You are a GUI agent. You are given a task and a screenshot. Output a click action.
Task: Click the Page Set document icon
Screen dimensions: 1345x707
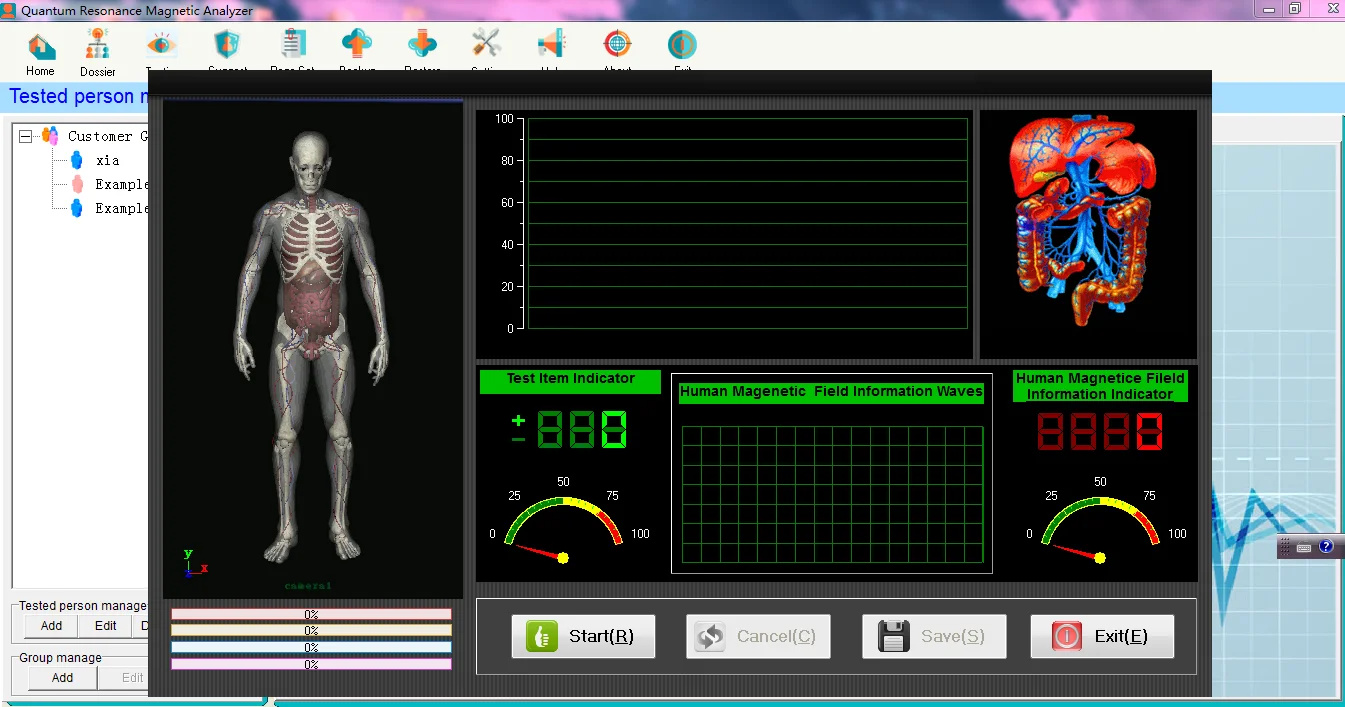[293, 45]
